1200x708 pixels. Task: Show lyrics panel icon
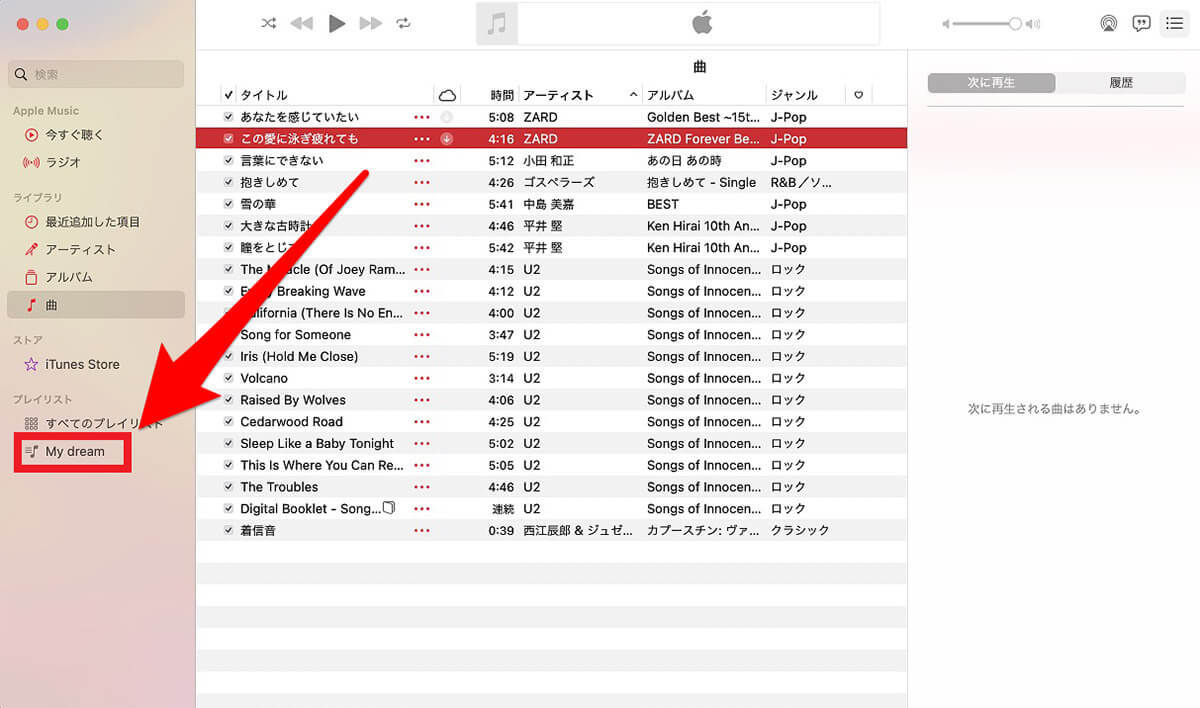coord(1141,24)
